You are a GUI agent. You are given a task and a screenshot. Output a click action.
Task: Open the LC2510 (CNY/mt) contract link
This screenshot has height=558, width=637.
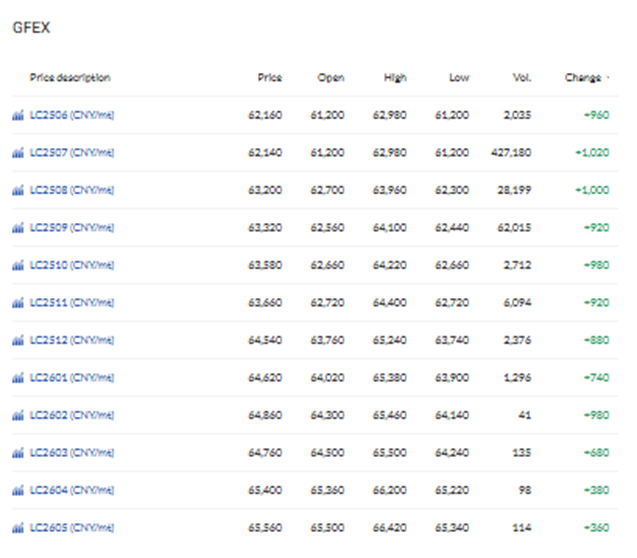(72, 265)
